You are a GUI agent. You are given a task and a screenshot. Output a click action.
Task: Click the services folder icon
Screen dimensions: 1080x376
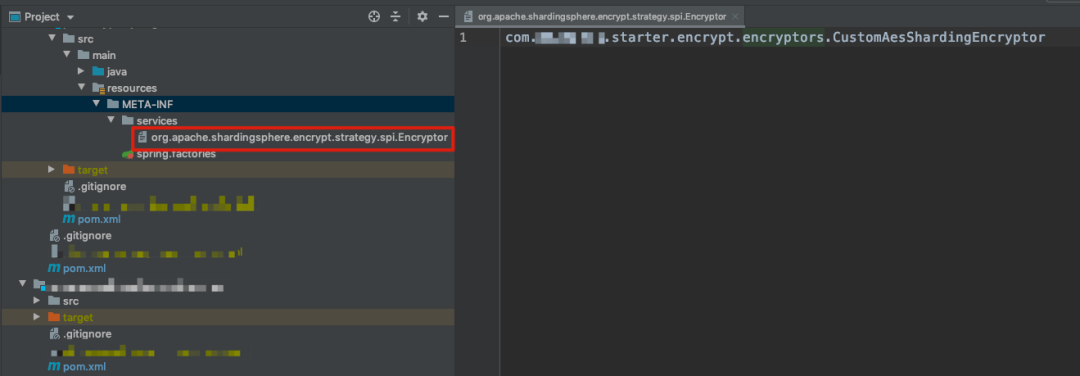point(127,121)
